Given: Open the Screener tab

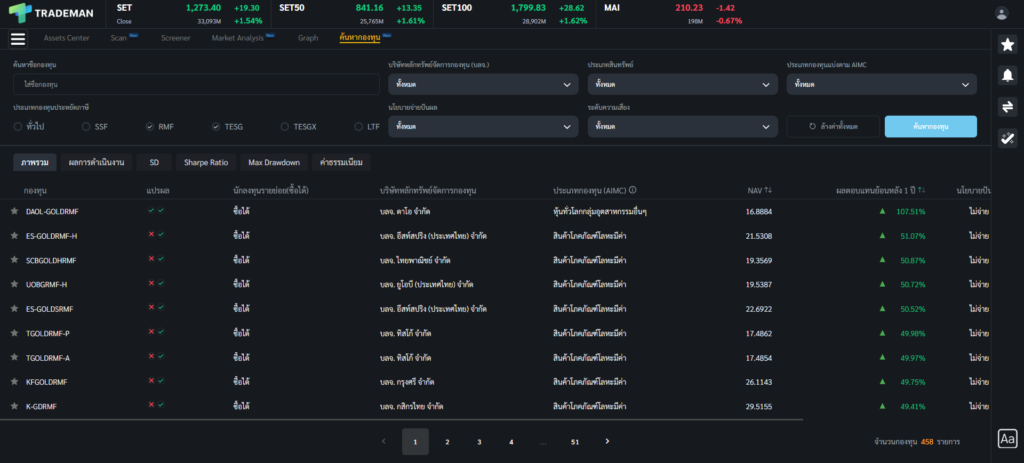Looking at the screenshot, I should [176, 38].
